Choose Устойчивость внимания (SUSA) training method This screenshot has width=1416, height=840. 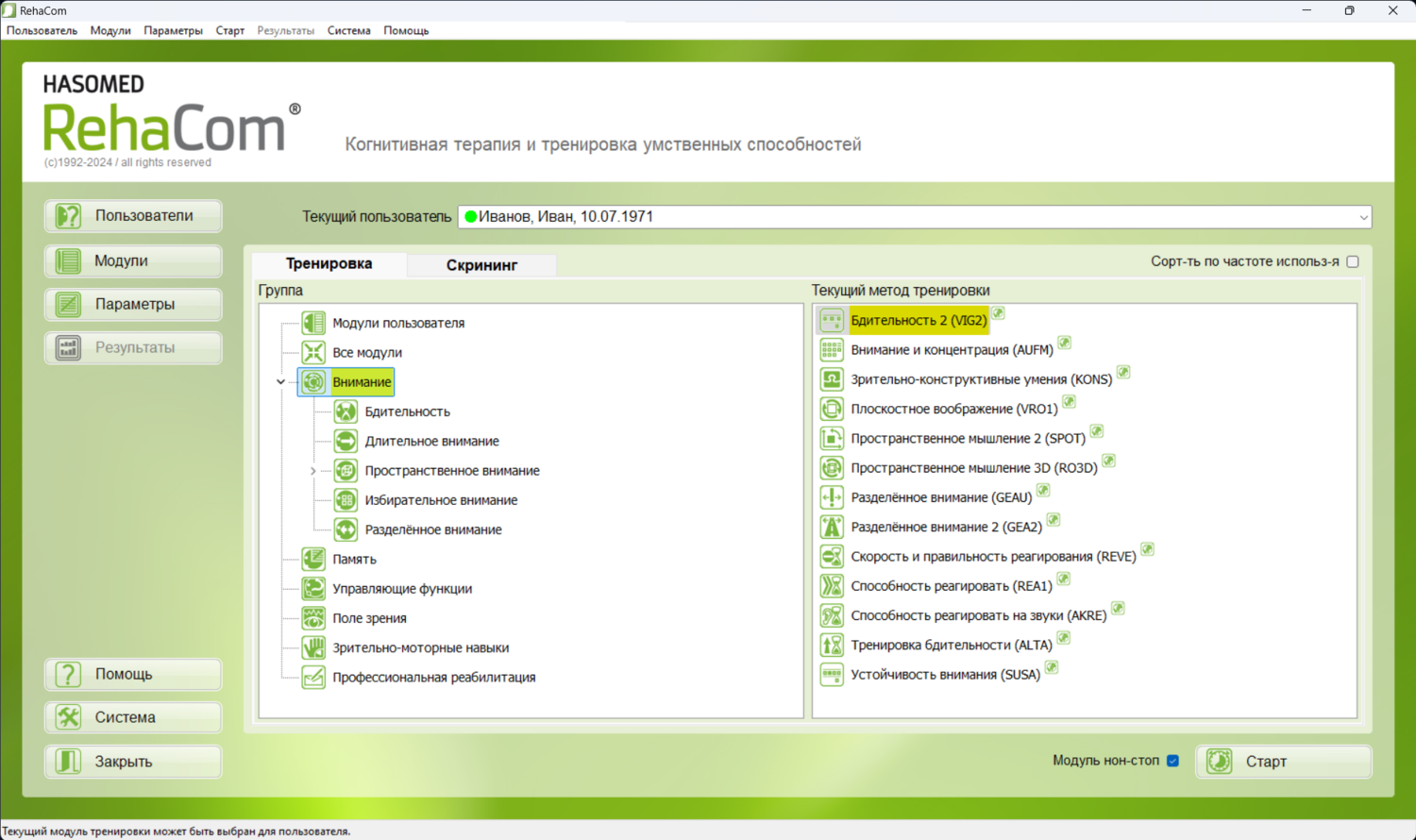coord(945,675)
